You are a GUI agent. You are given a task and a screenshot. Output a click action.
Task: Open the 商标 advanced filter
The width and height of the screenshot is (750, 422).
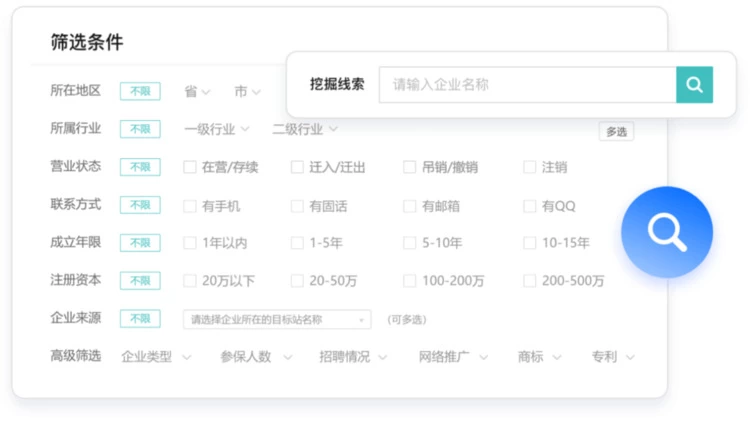coord(539,357)
